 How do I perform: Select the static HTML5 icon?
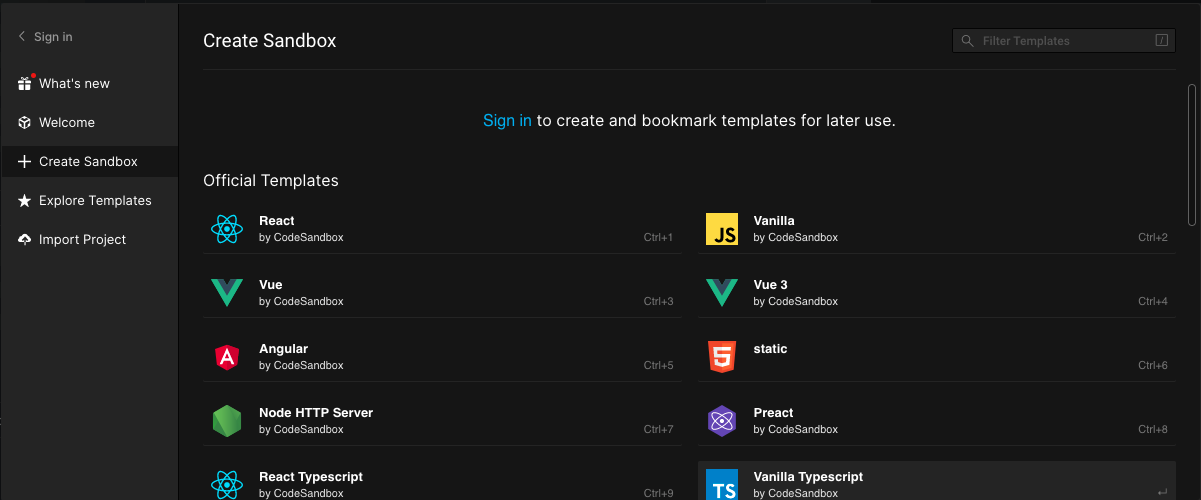tap(721, 357)
